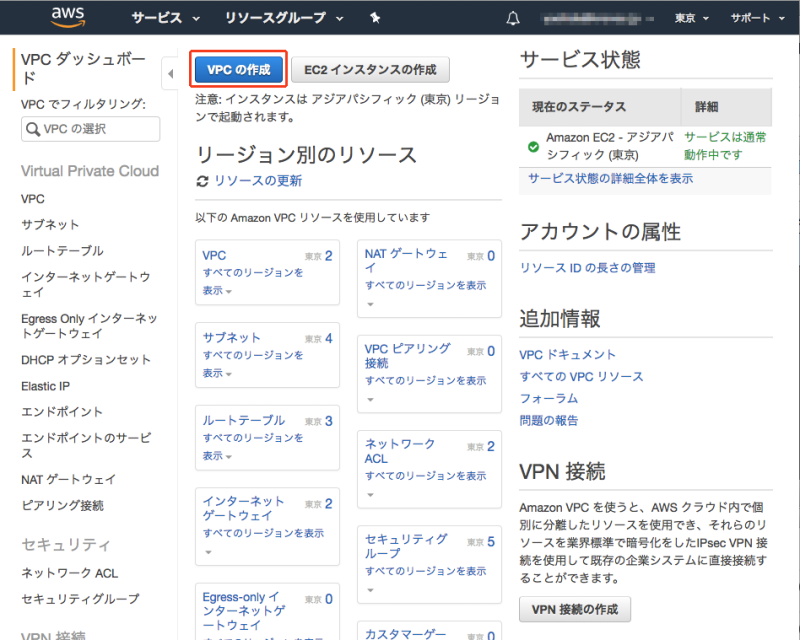Click the サブネット count 4 number
This screenshot has width=800, height=640.
[329, 338]
